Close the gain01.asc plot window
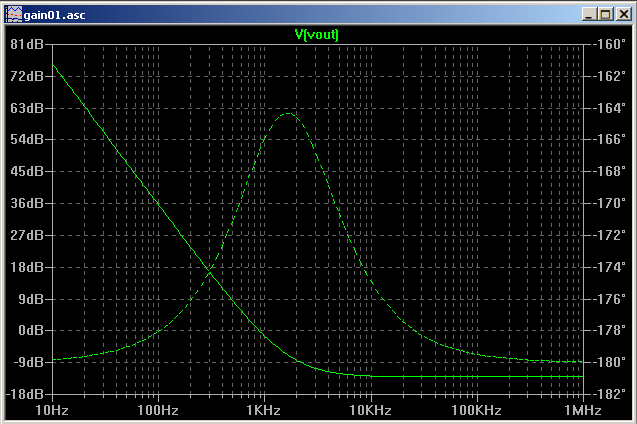Viewport: 637px width, 424px height. (x=623, y=15)
